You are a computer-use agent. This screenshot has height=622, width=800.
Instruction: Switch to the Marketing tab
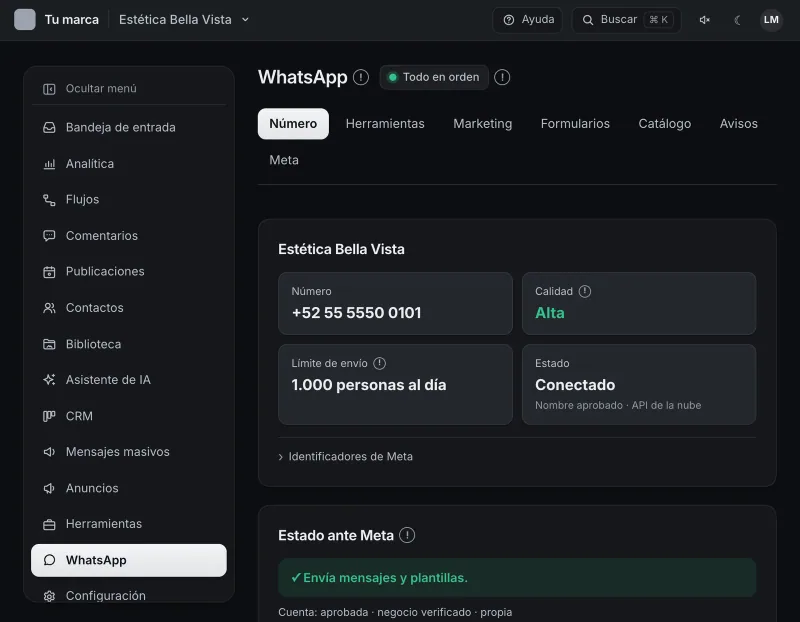click(x=483, y=123)
